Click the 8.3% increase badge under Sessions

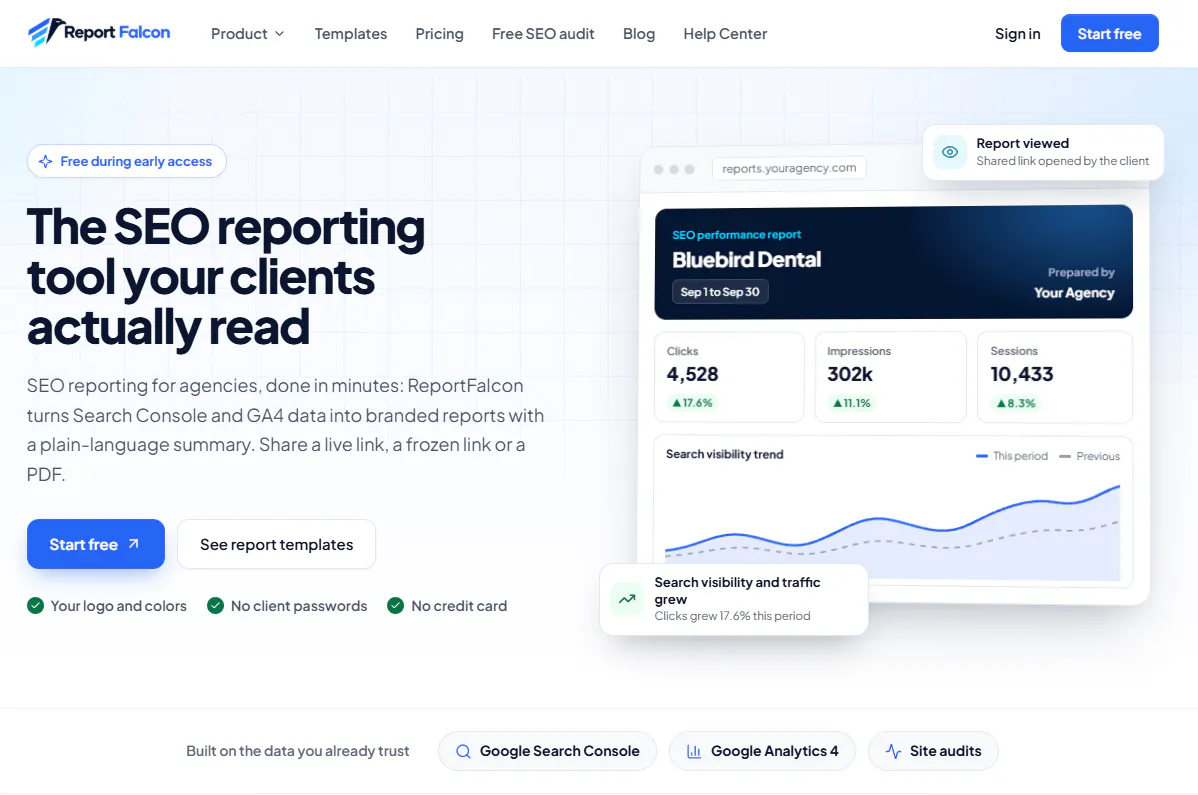point(1016,402)
